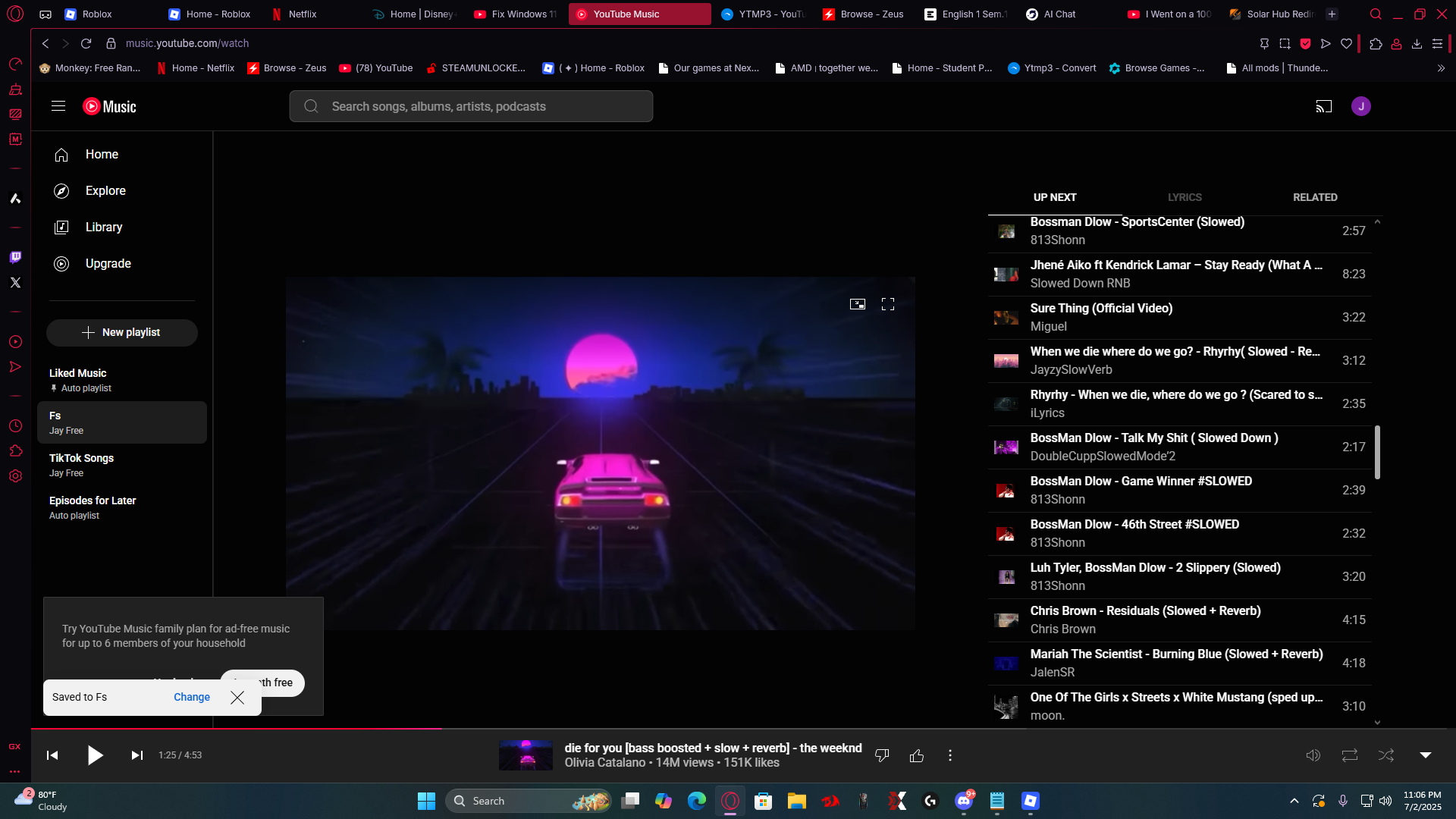
Task: Open the Windows Start menu
Action: coord(426,801)
